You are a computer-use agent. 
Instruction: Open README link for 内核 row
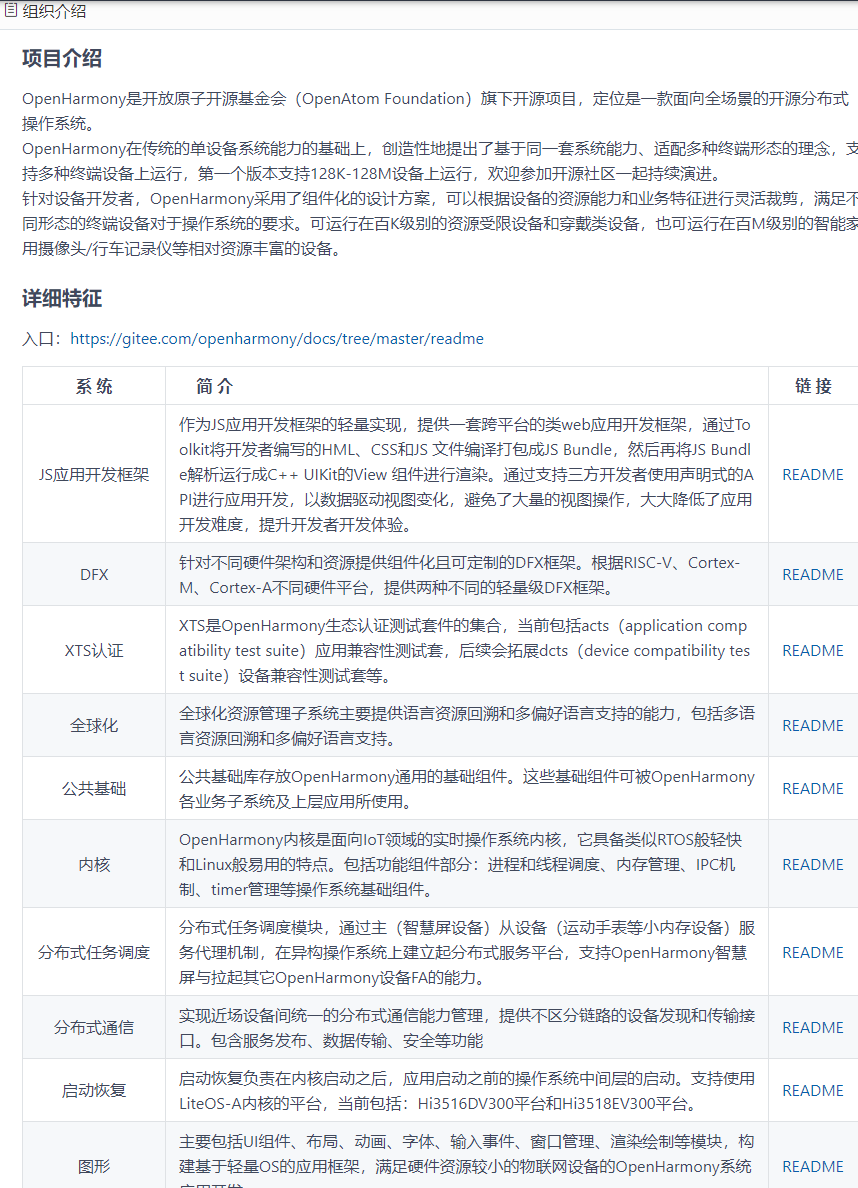(x=813, y=864)
